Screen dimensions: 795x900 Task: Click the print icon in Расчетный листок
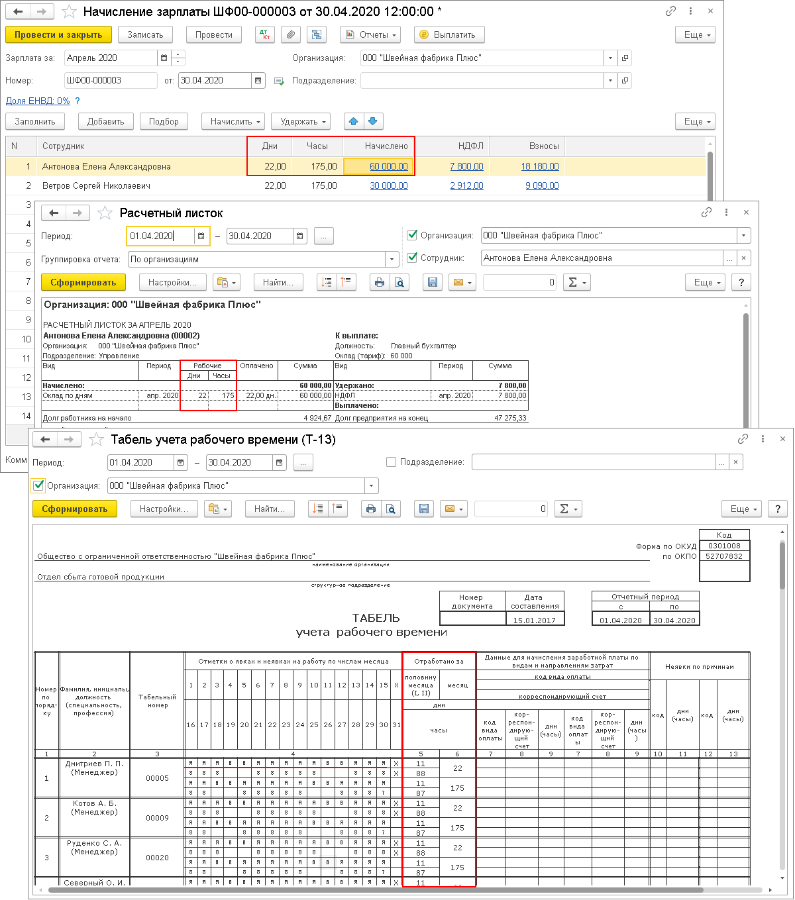(x=379, y=282)
